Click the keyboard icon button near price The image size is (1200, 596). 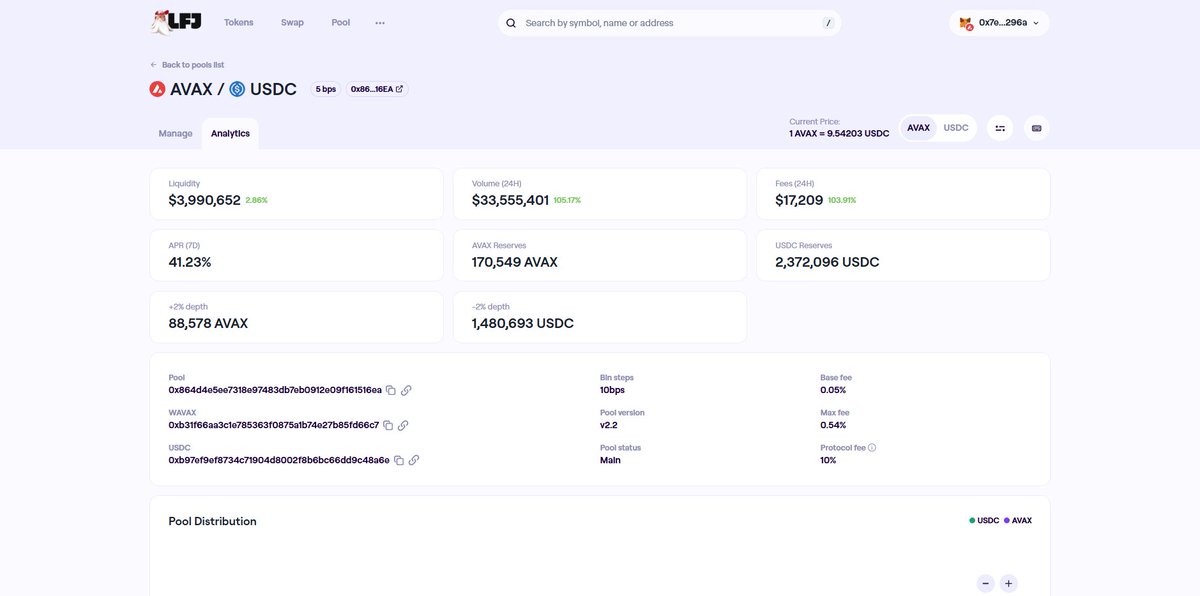(x=1036, y=128)
